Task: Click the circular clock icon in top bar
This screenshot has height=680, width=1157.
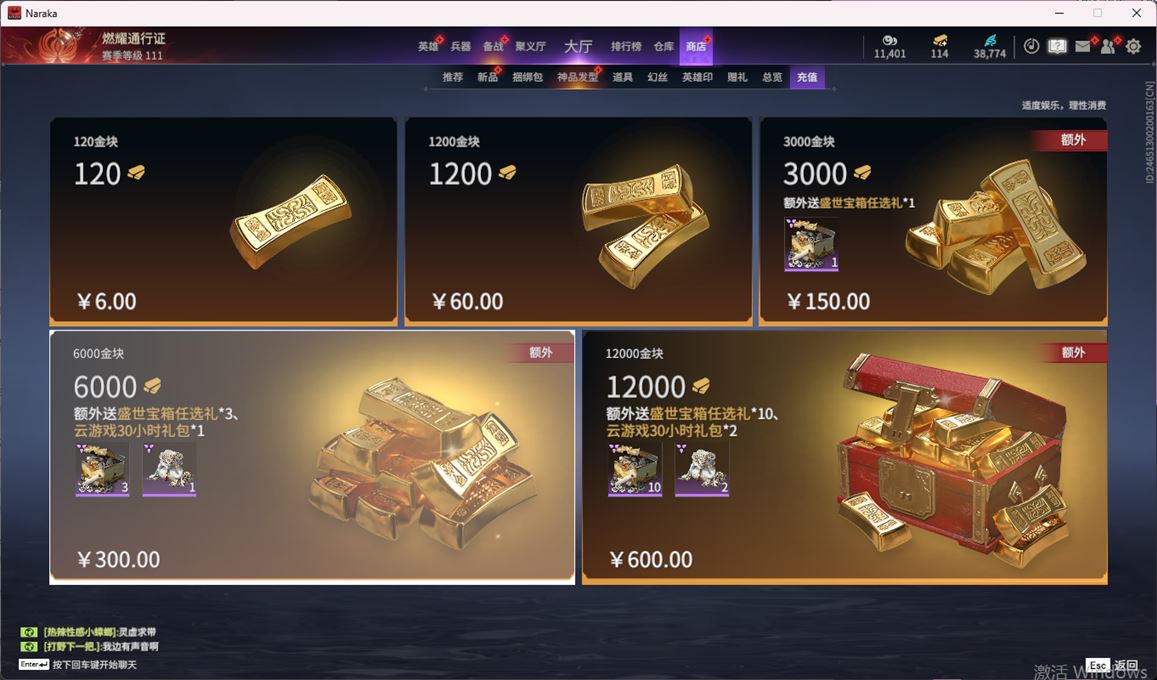Action: 1032,46
